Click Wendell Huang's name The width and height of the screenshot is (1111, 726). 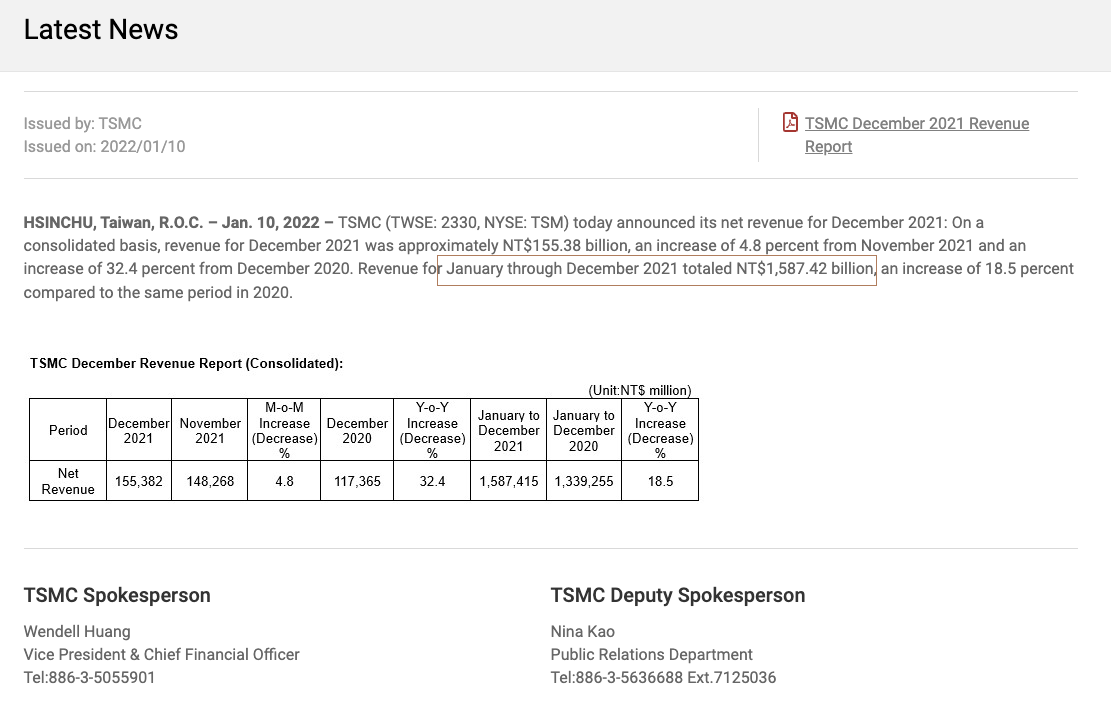tap(77, 632)
